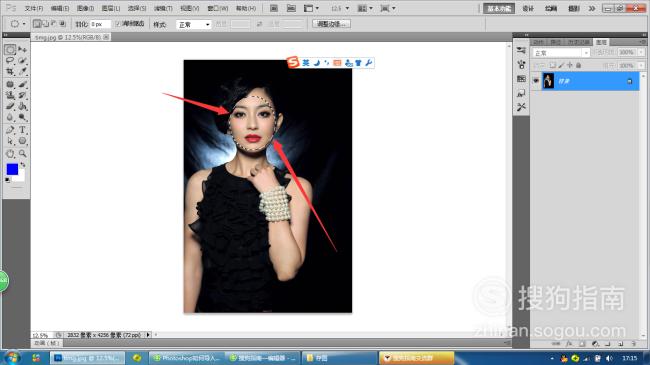Open Windows Start button
The height and width of the screenshot is (365, 650).
(x=11, y=358)
